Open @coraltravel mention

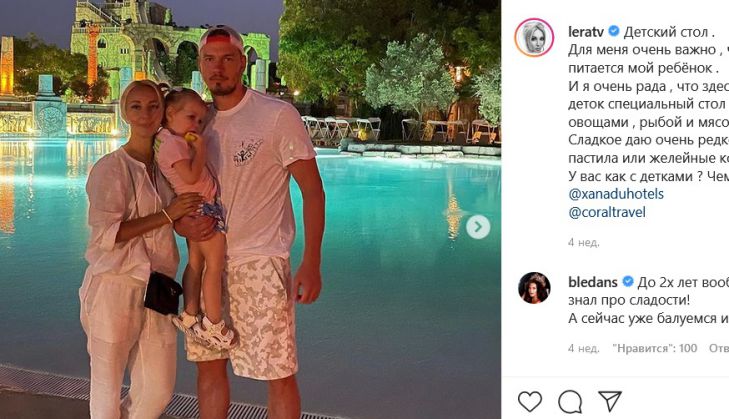(x=607, y=212)
